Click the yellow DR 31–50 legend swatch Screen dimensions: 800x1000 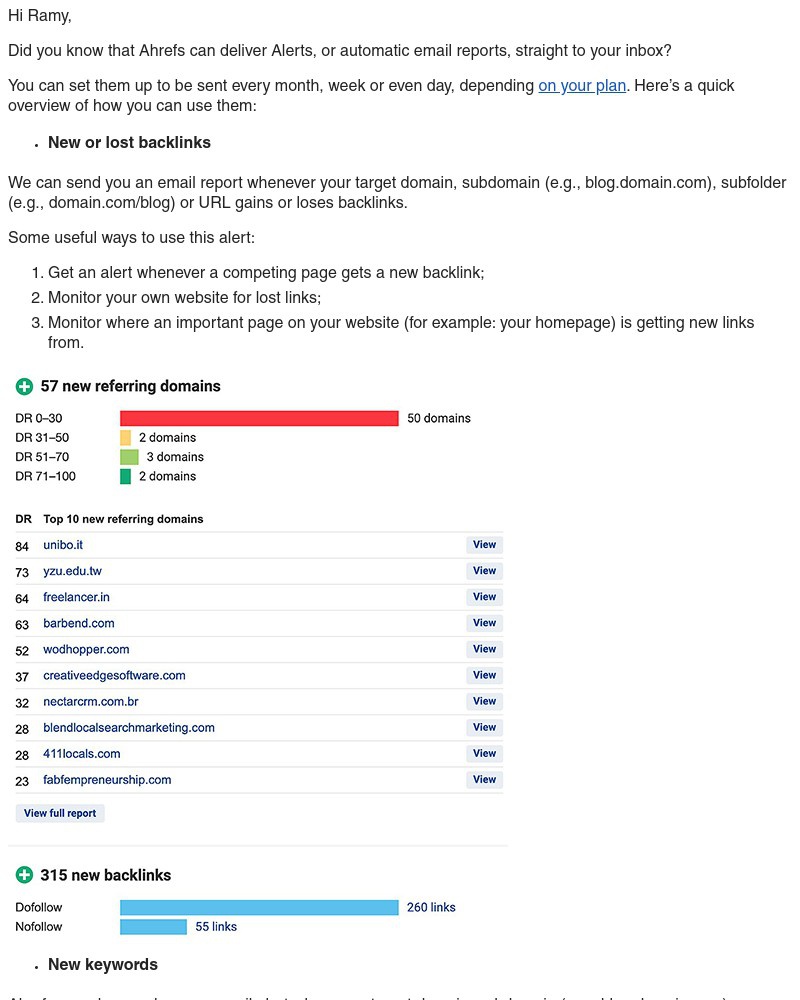coord(125,438)
